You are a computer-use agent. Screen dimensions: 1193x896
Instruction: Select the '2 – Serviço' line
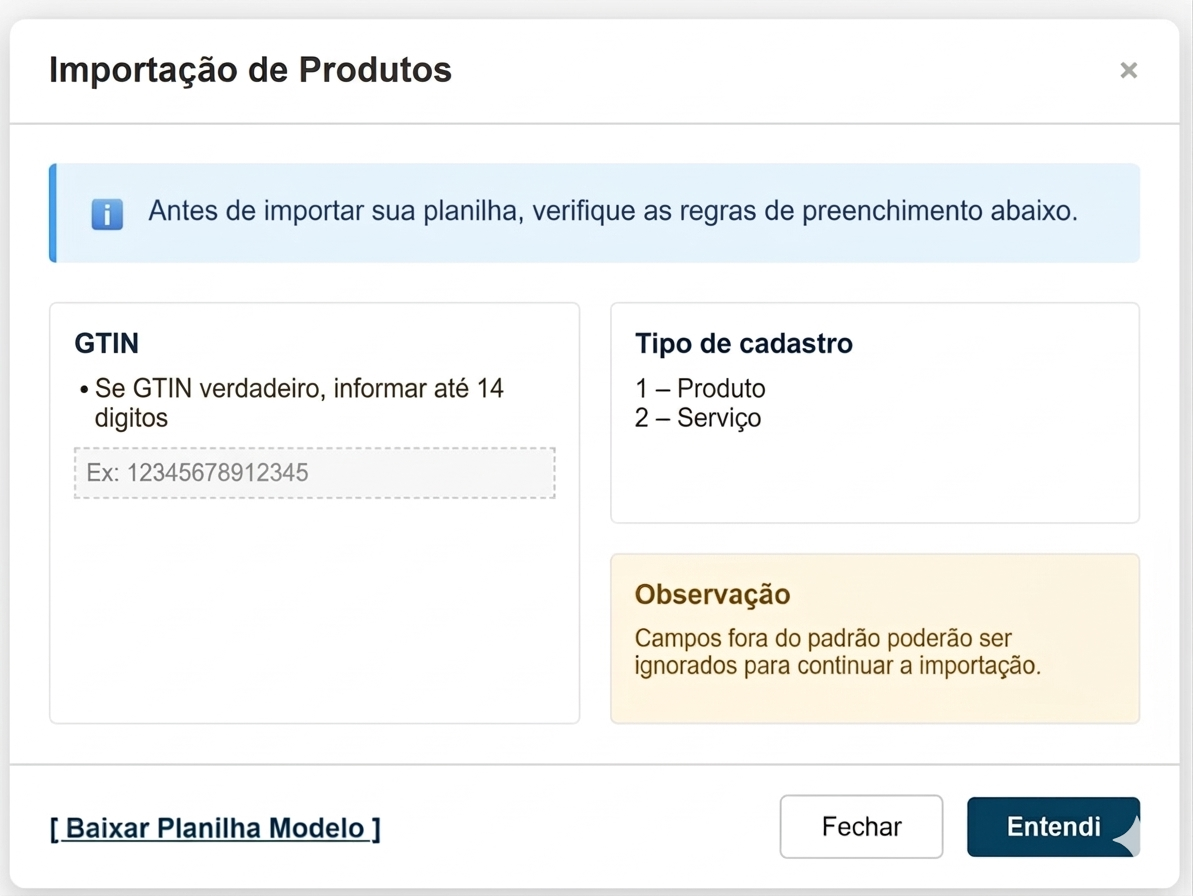point(698,417)
